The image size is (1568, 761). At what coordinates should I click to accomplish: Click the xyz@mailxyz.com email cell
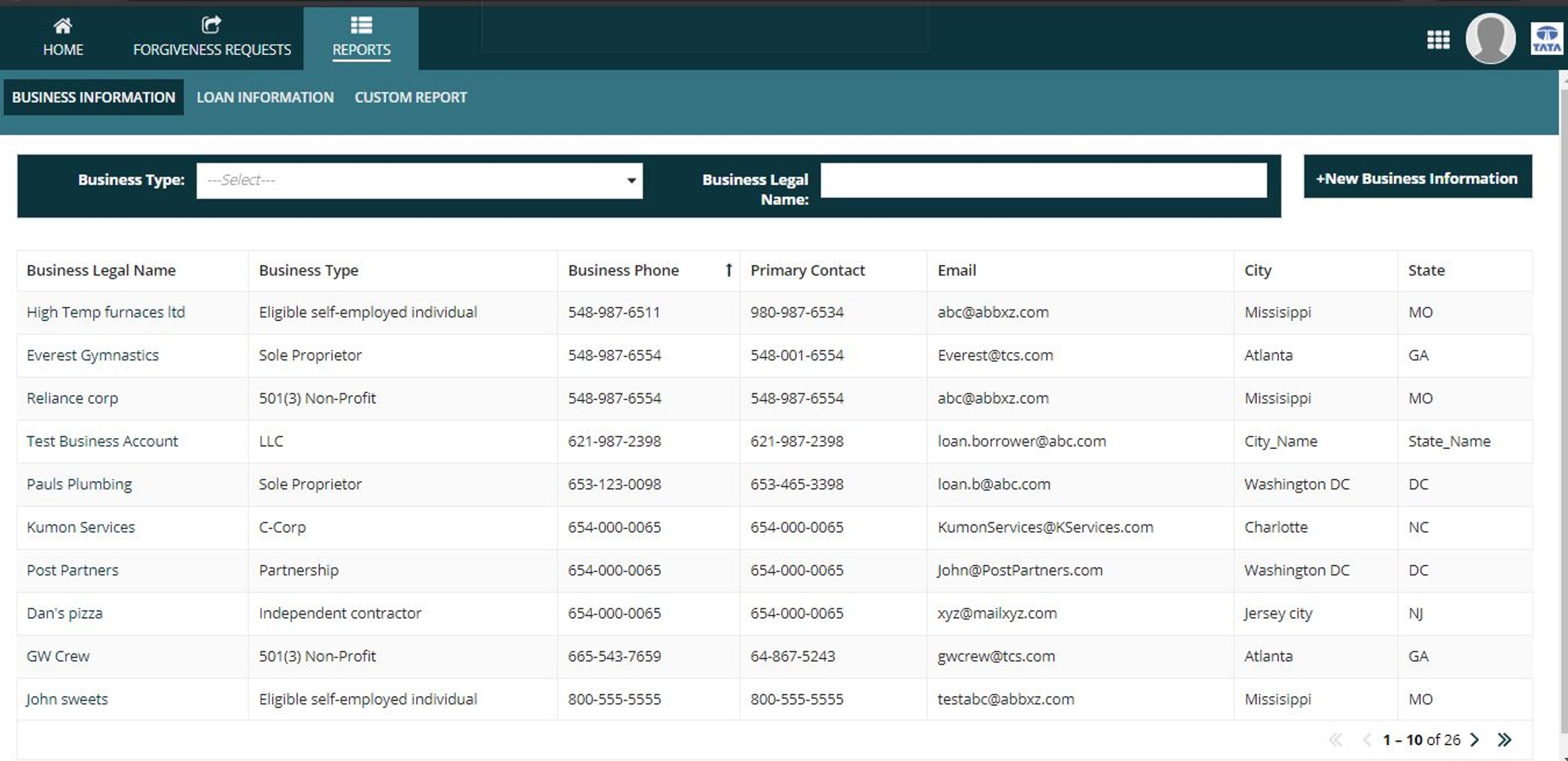point(997,613)
